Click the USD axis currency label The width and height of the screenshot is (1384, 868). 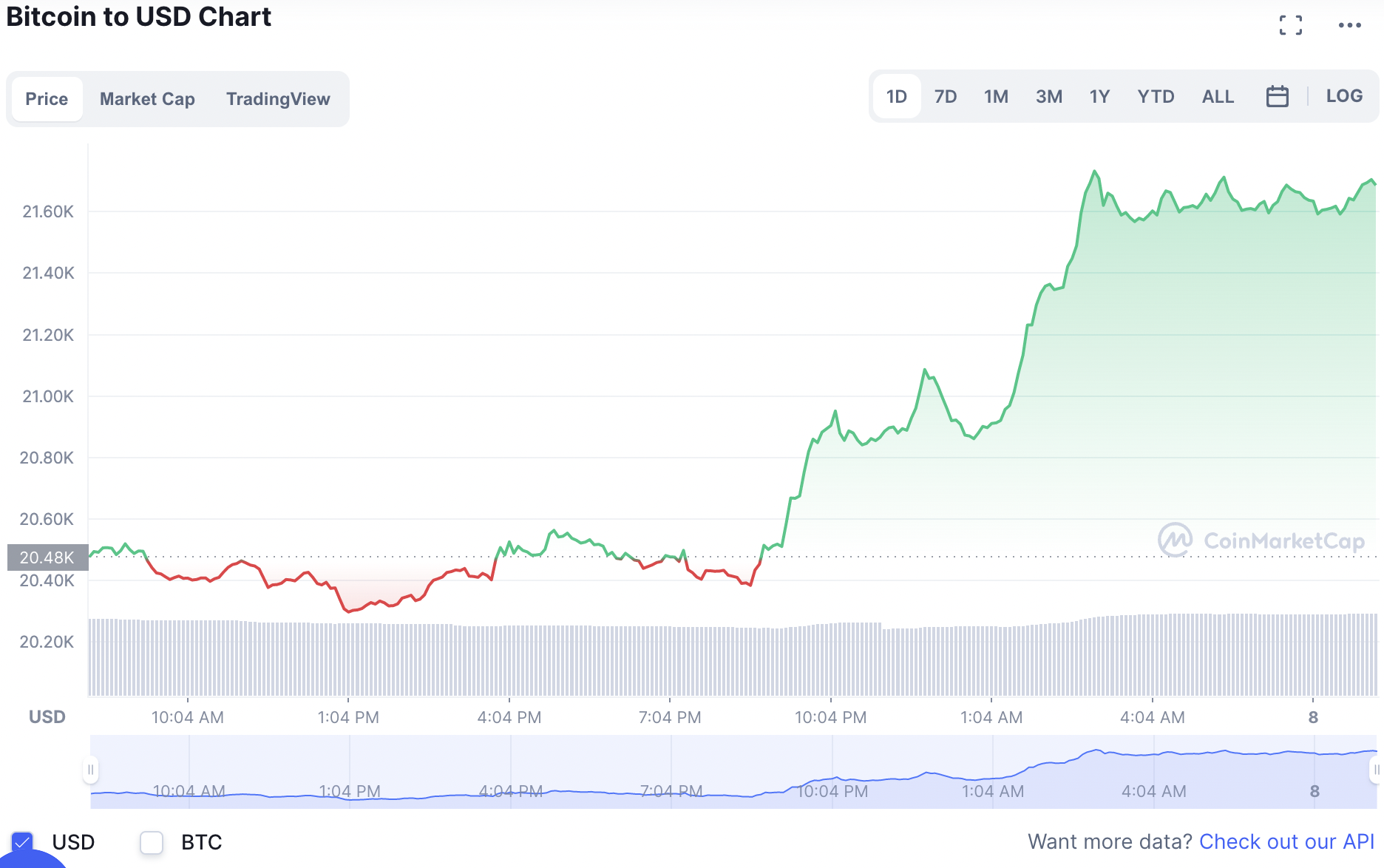(x=47, y=717)
